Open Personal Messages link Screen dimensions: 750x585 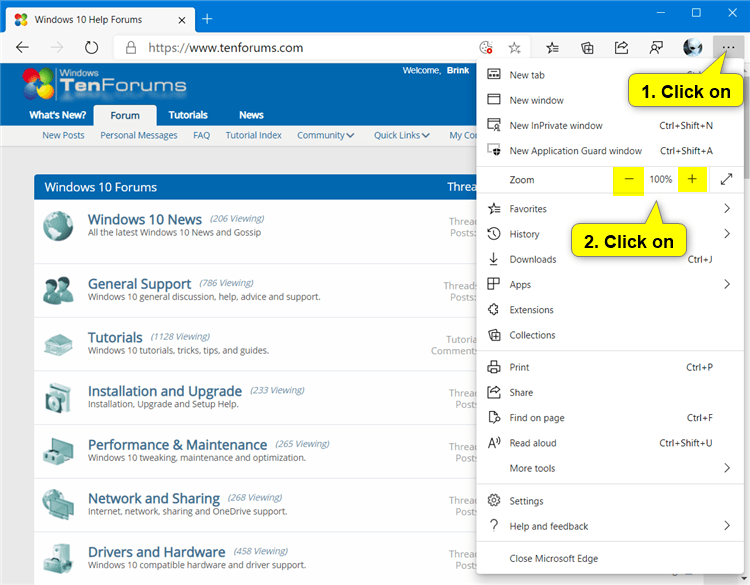(139, 135)
